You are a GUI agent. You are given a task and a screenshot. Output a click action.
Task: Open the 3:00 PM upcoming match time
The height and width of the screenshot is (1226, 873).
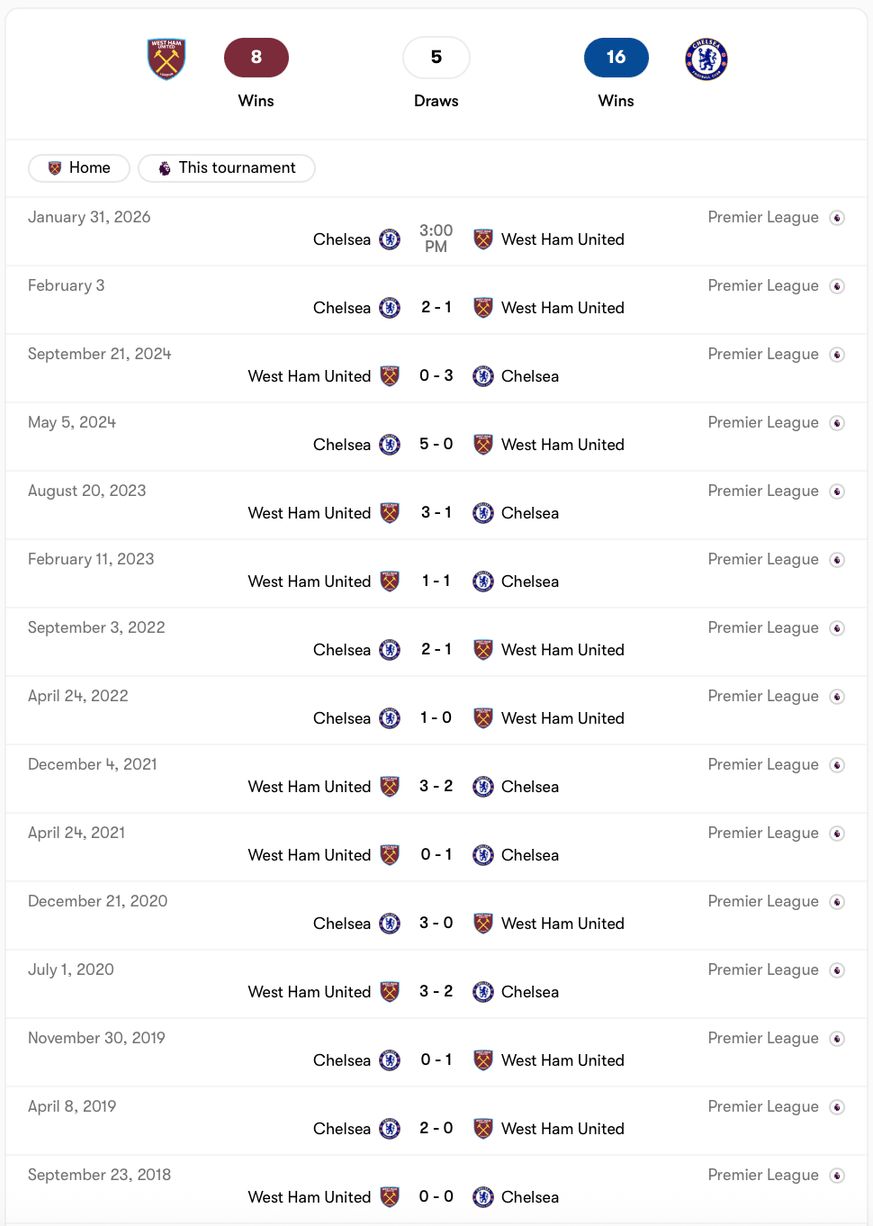(436, 238)
